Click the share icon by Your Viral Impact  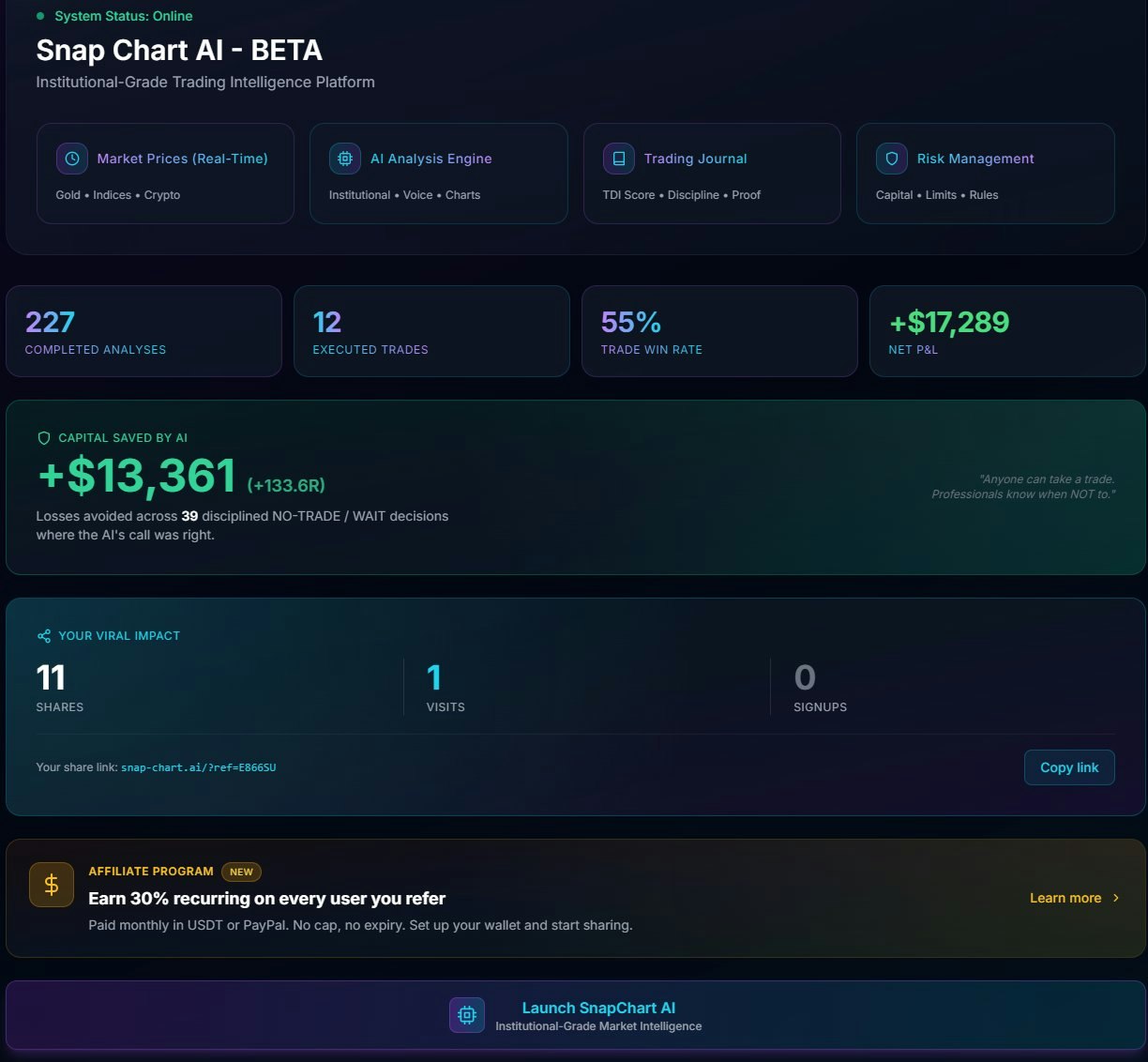click(43, 636)
